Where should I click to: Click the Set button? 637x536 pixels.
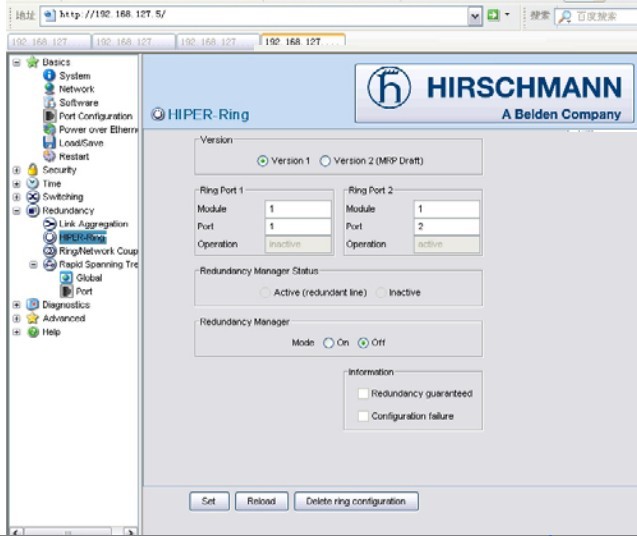click(209, 501)
